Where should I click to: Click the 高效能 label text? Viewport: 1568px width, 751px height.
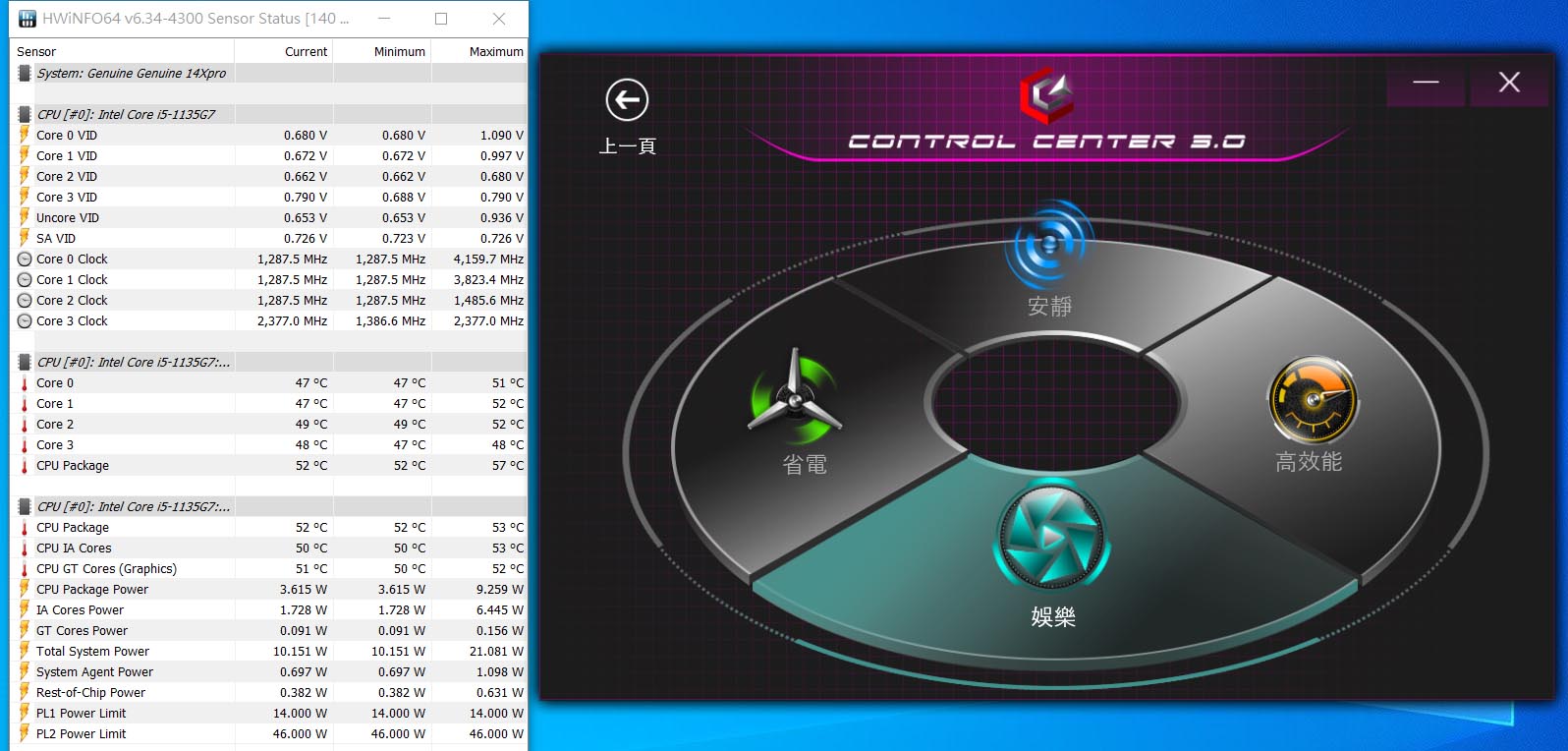(x=1309, y=462)
